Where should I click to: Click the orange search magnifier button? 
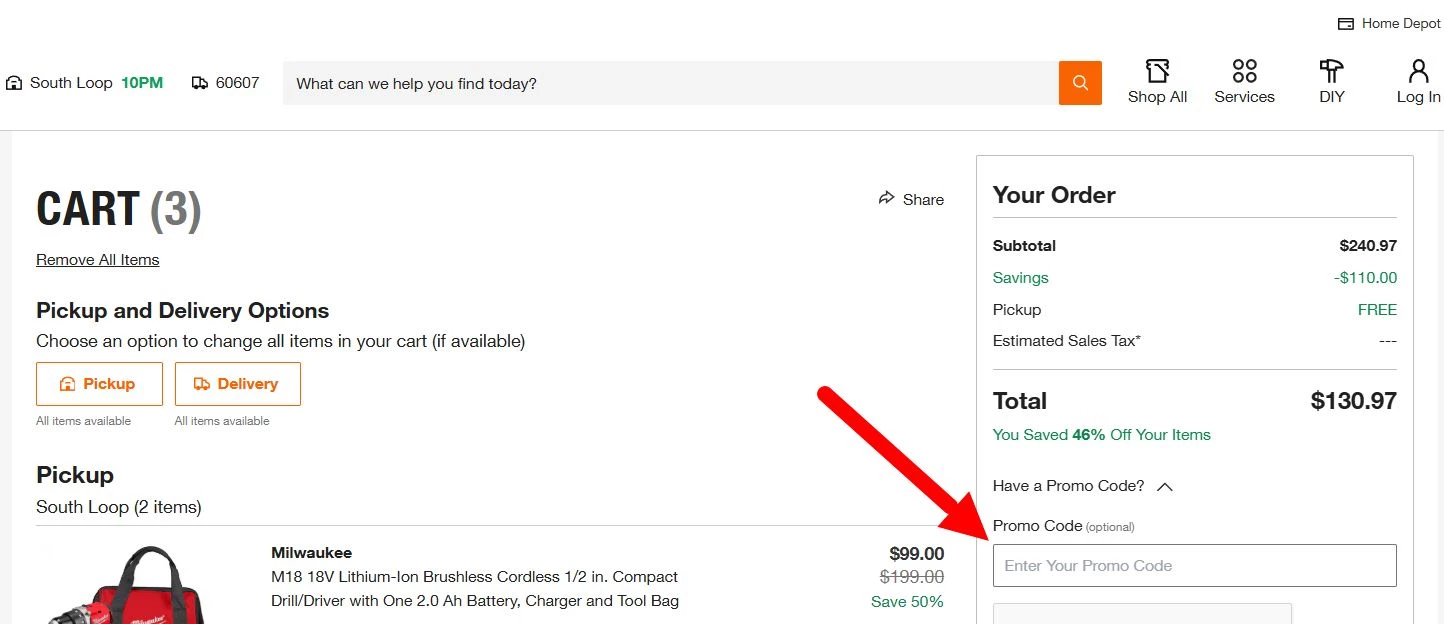click(1080, 83)
